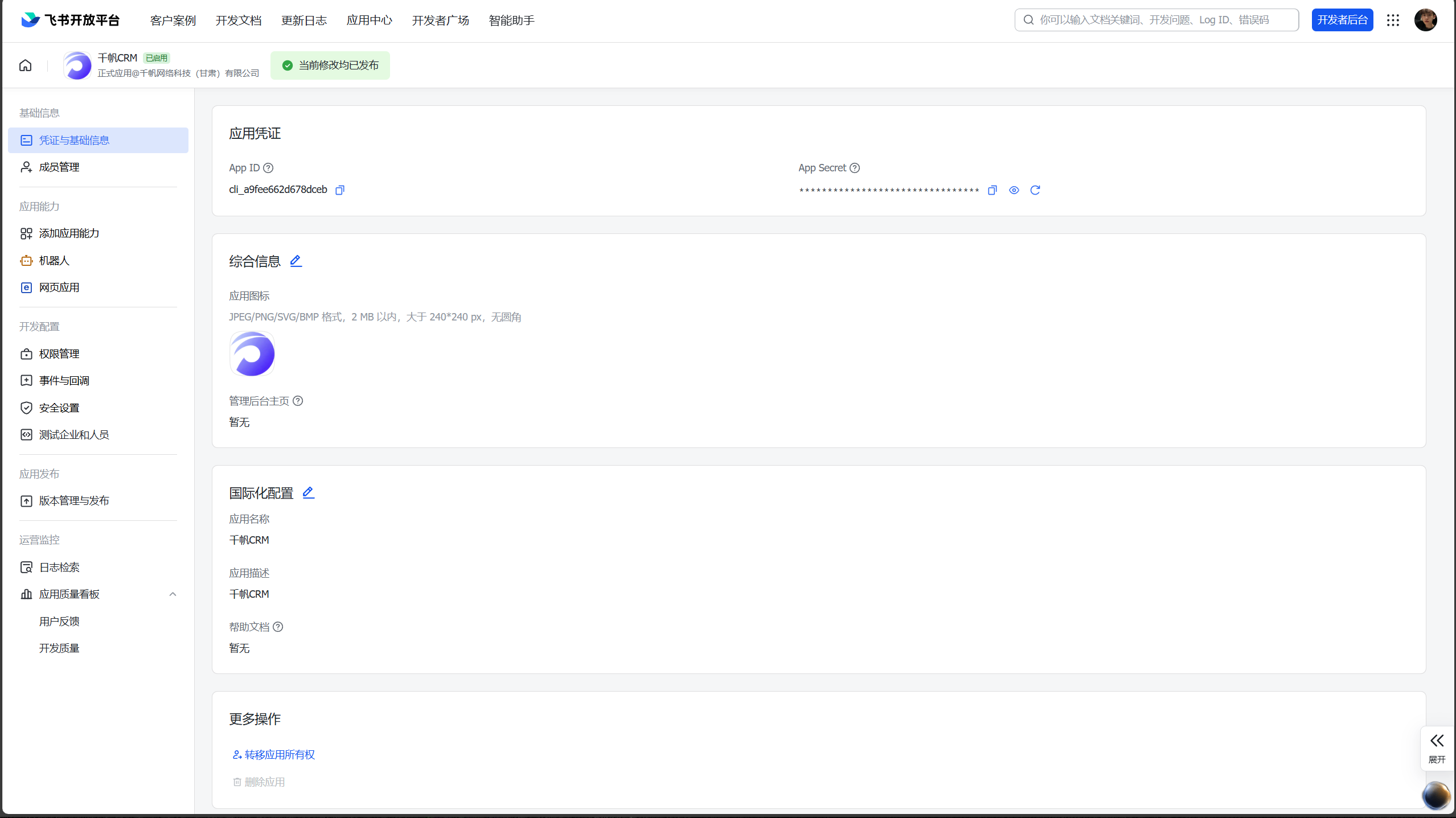The width and height of the screenshot is (1456, 818).
Task: Click 转移应用所有权 link
Action: pos(279,755)
